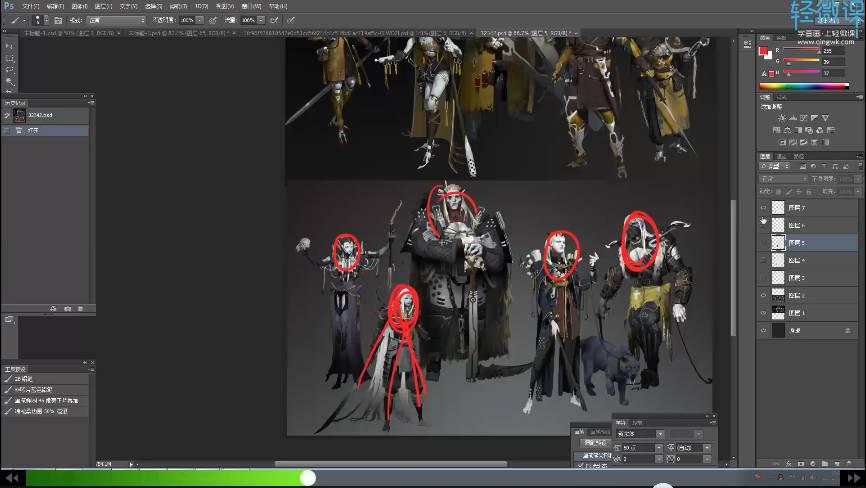
Task: Switch to the 路径 Paths tab
Action: coord(799,156)
